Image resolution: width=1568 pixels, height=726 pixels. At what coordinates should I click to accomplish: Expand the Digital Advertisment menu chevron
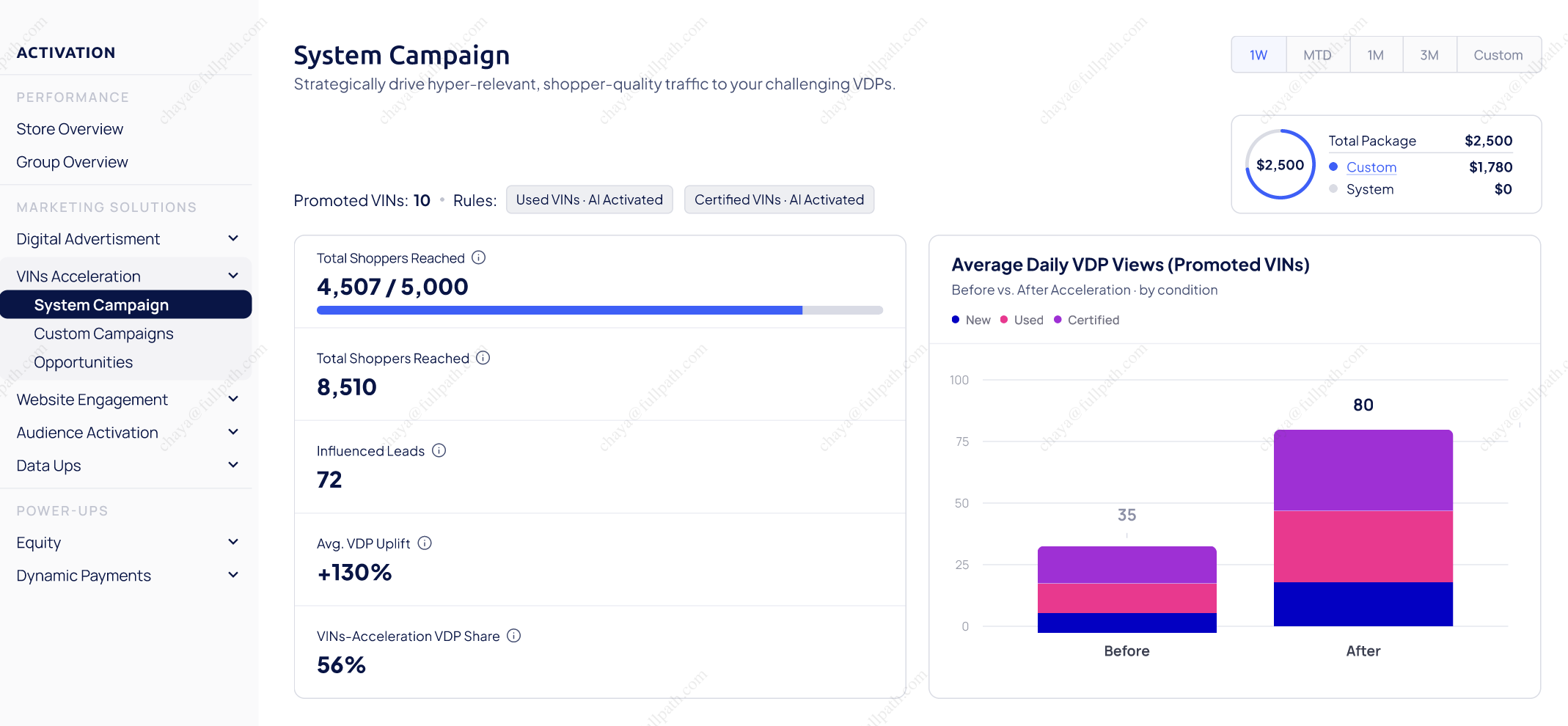(233, 238)
